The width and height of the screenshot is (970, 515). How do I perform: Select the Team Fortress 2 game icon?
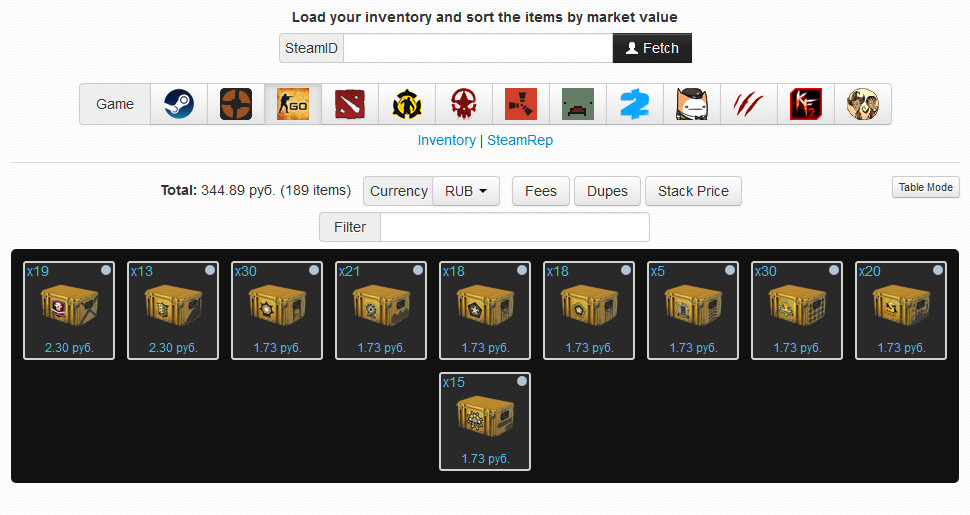[236, 104]
